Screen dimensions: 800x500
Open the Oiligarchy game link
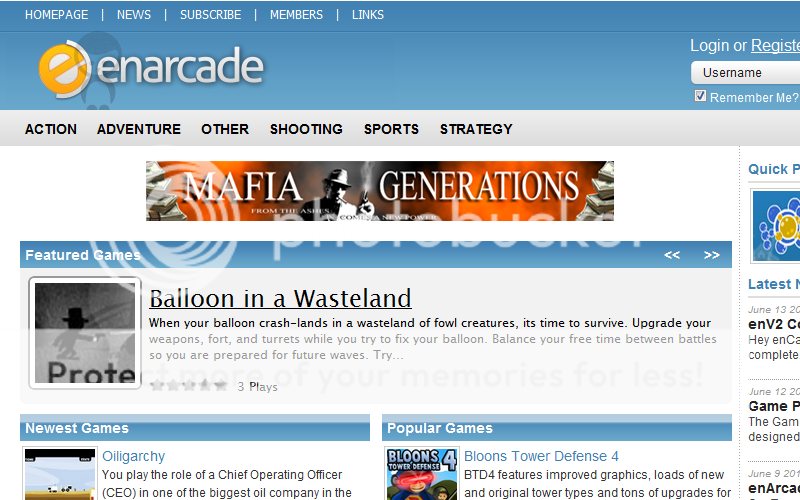point(133,456)
